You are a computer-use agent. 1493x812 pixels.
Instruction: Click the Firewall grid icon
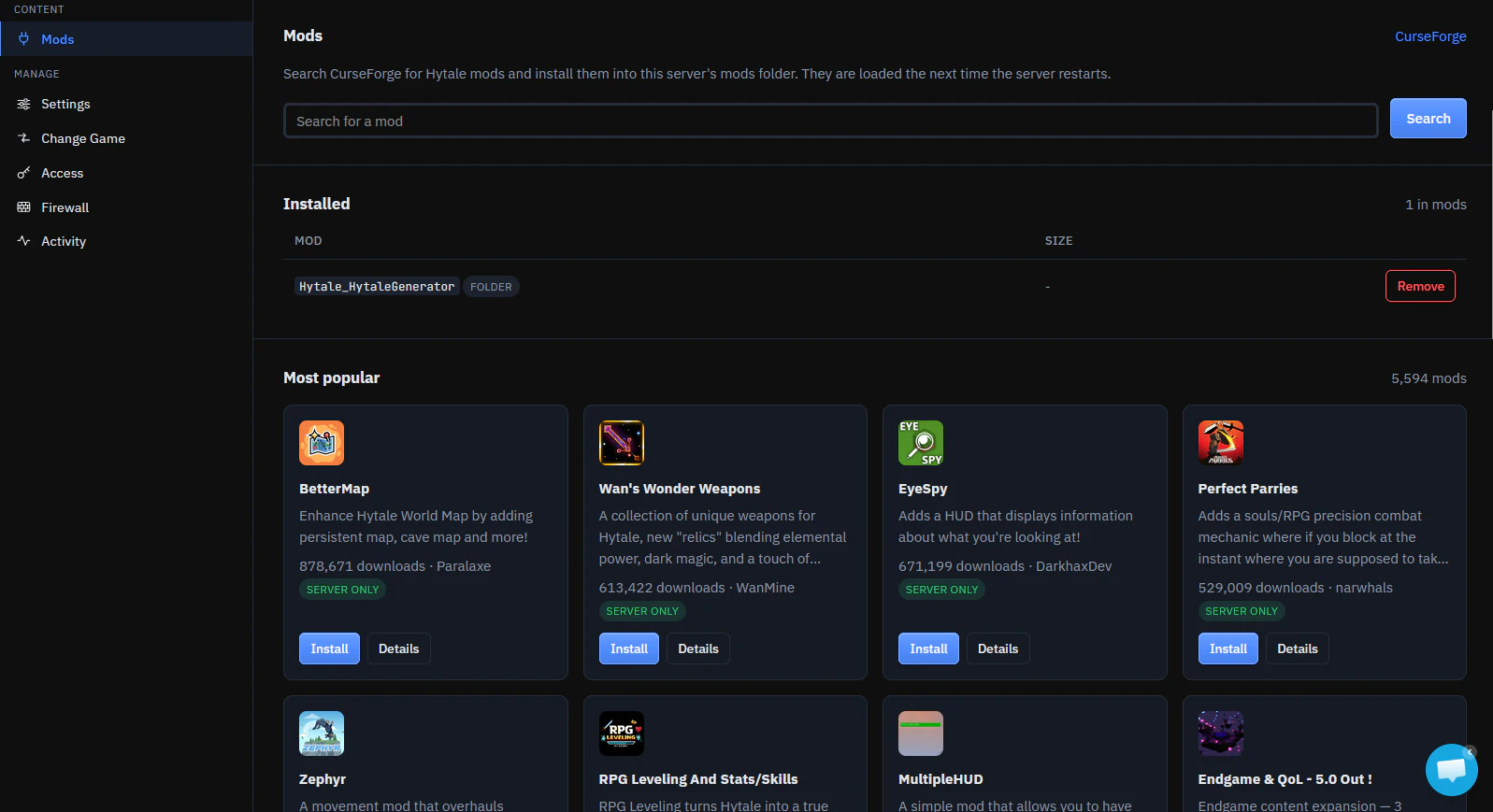point(24,207)
